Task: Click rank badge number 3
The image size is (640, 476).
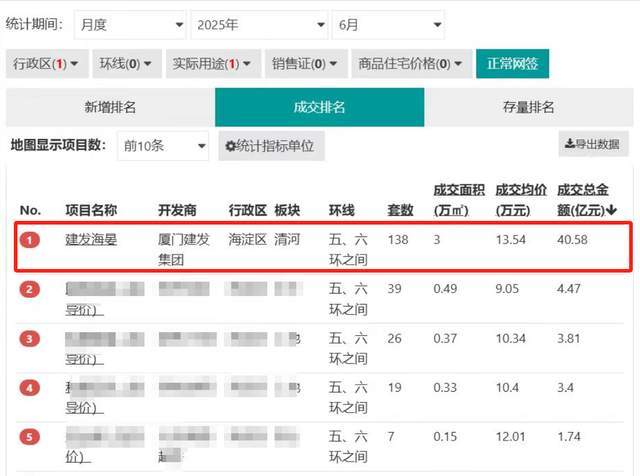Action: pos(30,338)
